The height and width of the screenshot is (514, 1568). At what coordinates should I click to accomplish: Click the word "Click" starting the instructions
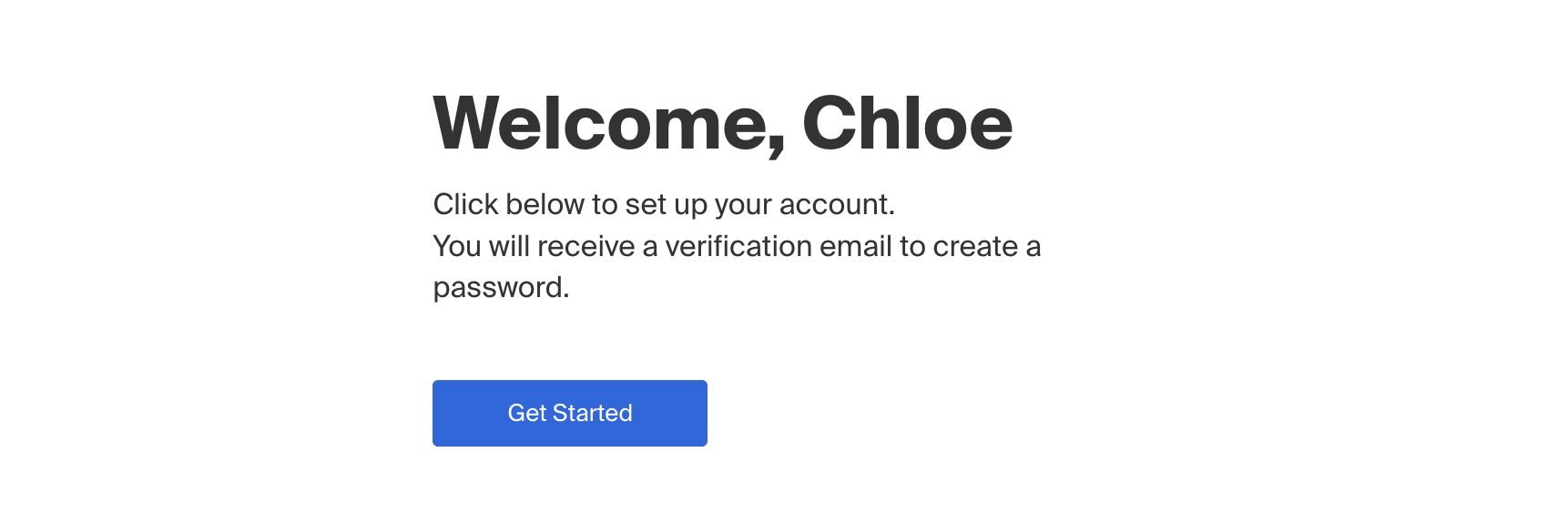click(x=465, y=204)
